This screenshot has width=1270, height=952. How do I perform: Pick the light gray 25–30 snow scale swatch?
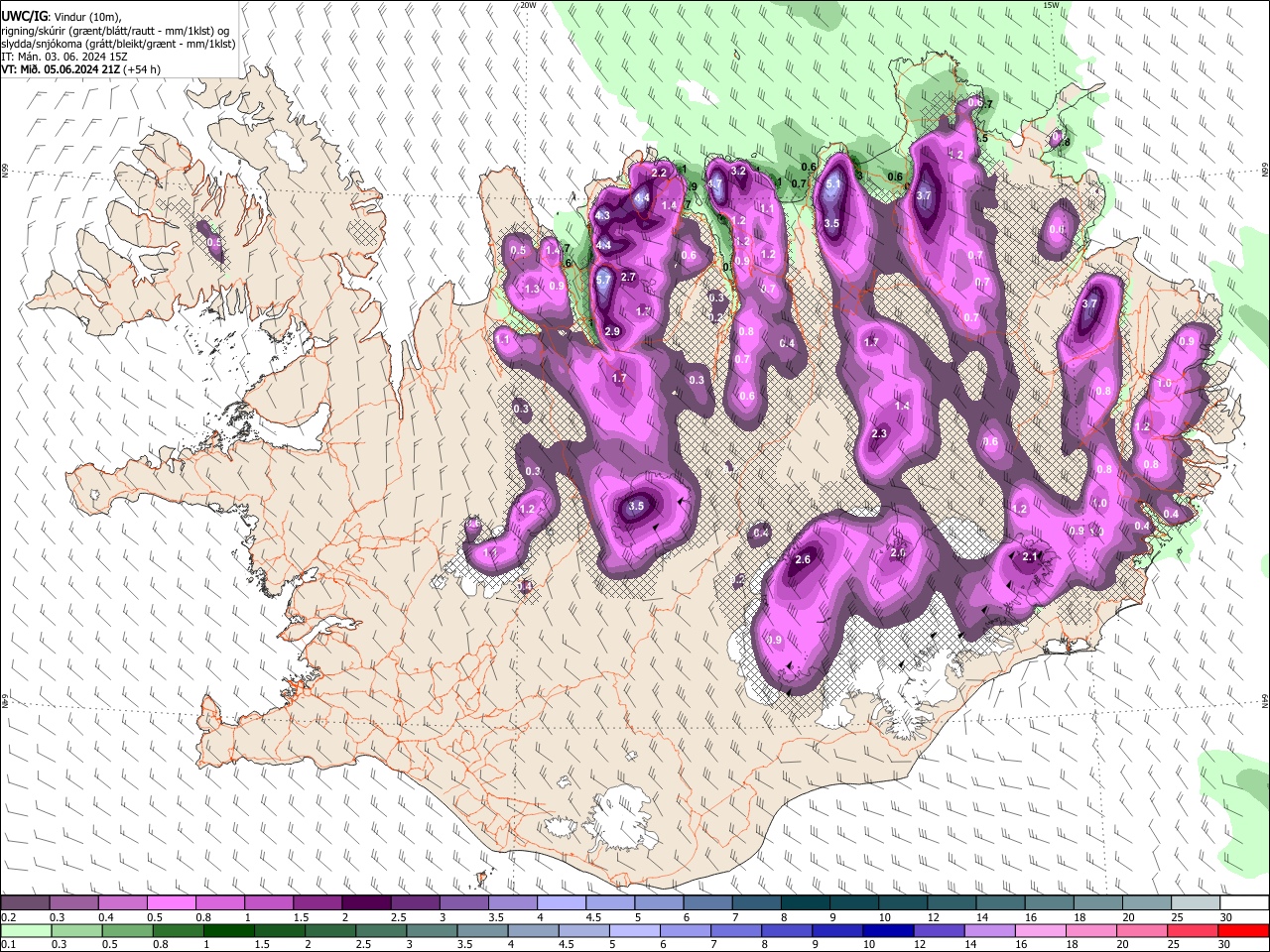coord(1195,903)
